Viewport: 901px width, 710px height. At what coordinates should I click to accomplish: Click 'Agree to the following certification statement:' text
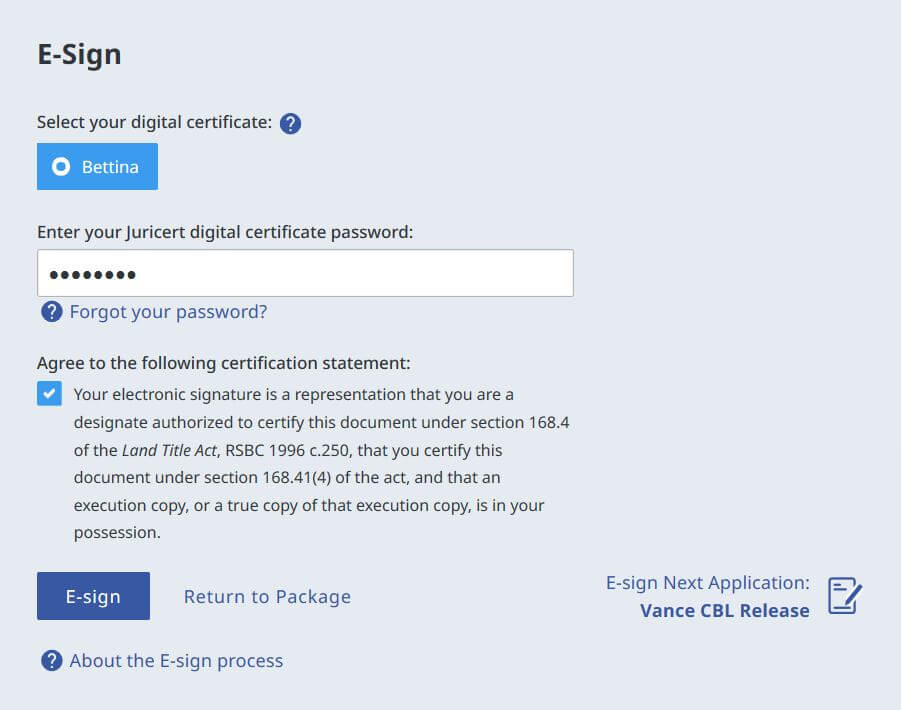tap(224, 363)
